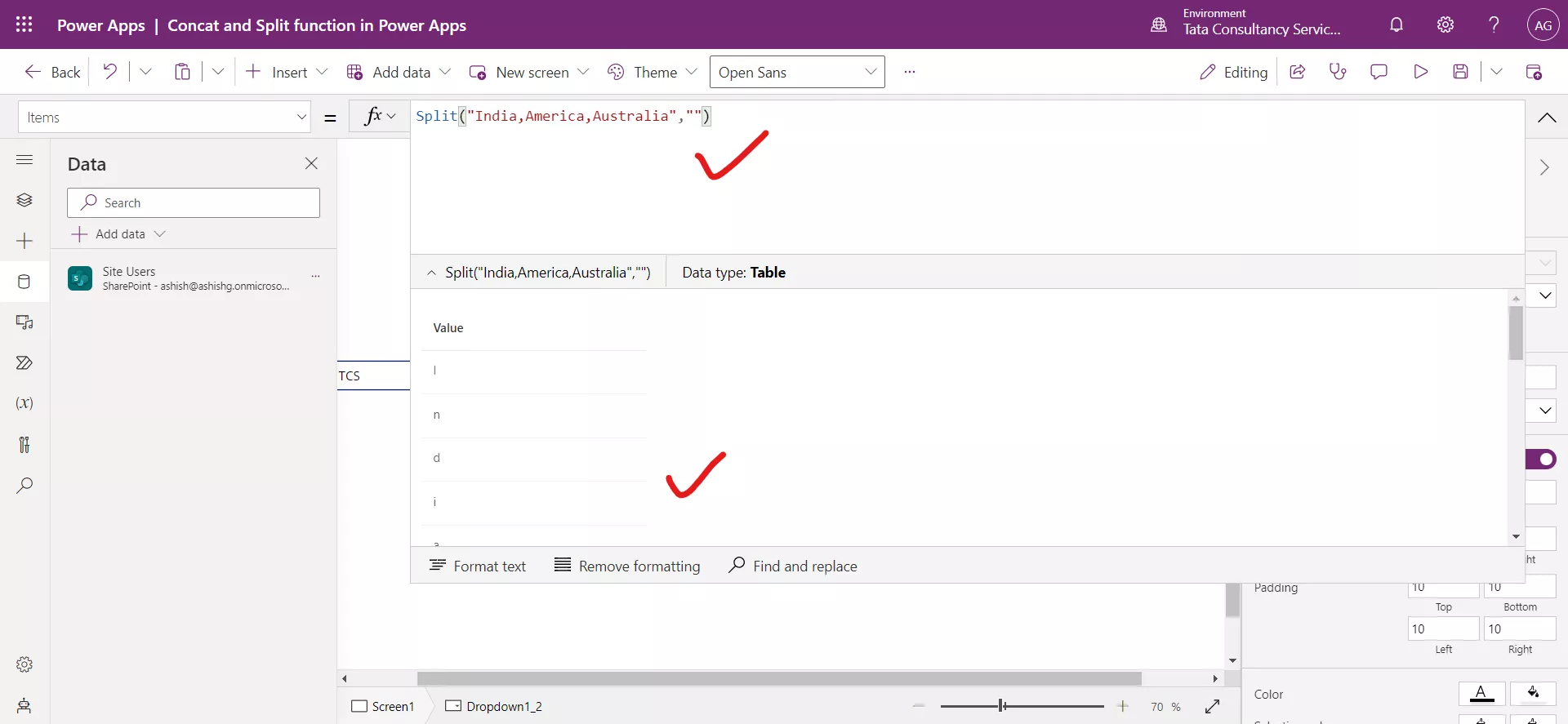Zoom out with the minus button
1568x724 pixels.
(919, 706)
